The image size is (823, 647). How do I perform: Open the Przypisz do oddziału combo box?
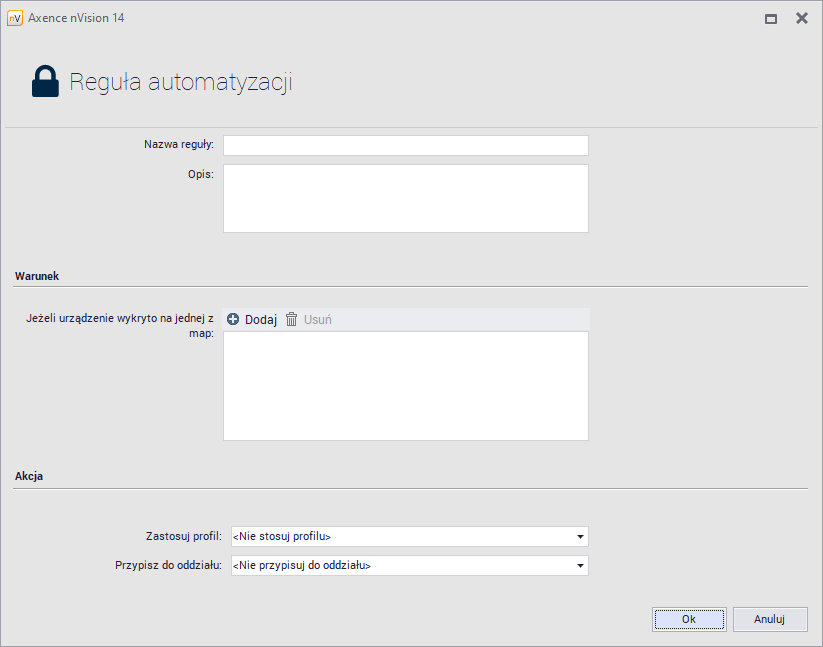tap(400, 566)
